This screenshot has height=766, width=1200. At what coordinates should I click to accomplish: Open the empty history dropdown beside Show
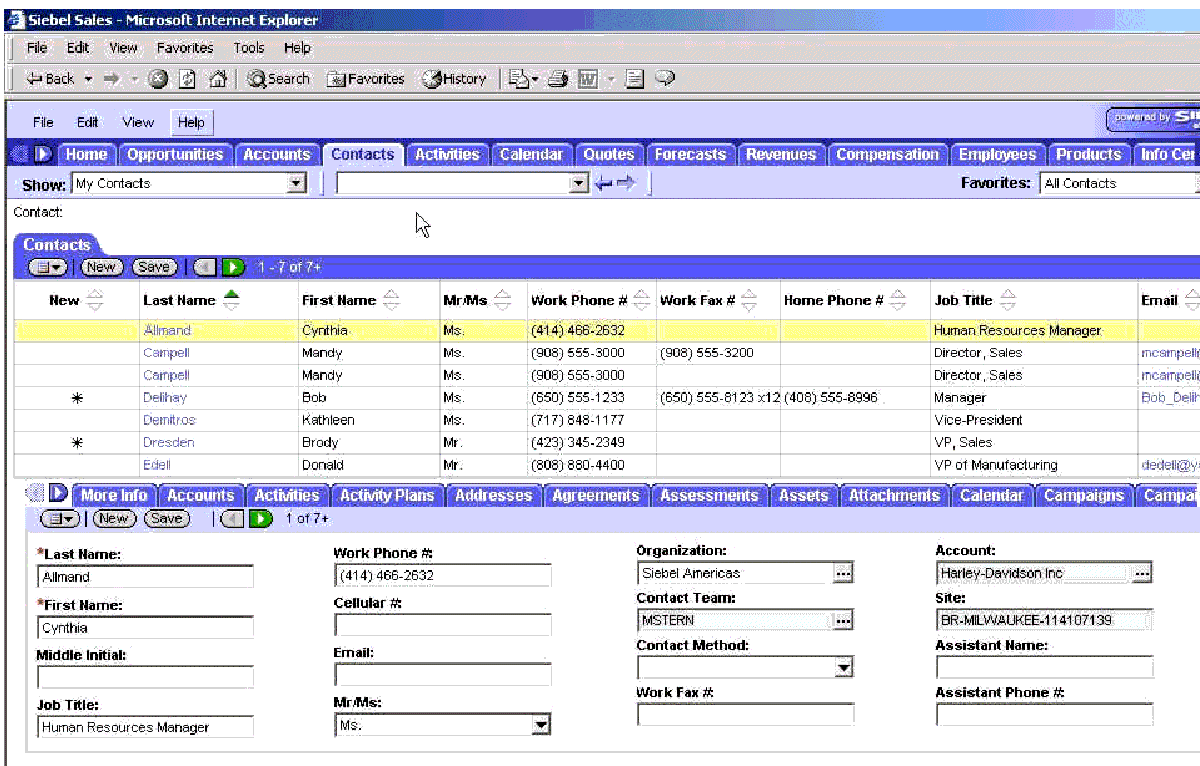[x=578, y=184]
